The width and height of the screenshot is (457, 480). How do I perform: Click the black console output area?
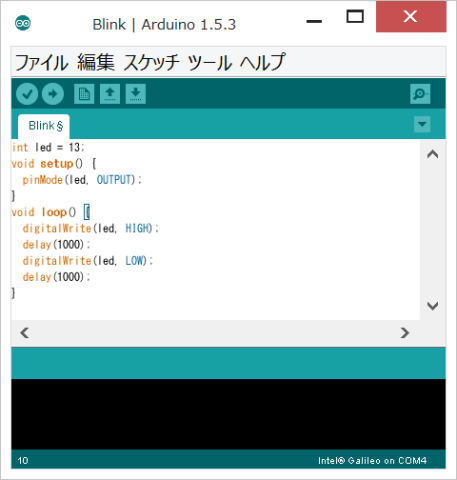coord(228,414)
